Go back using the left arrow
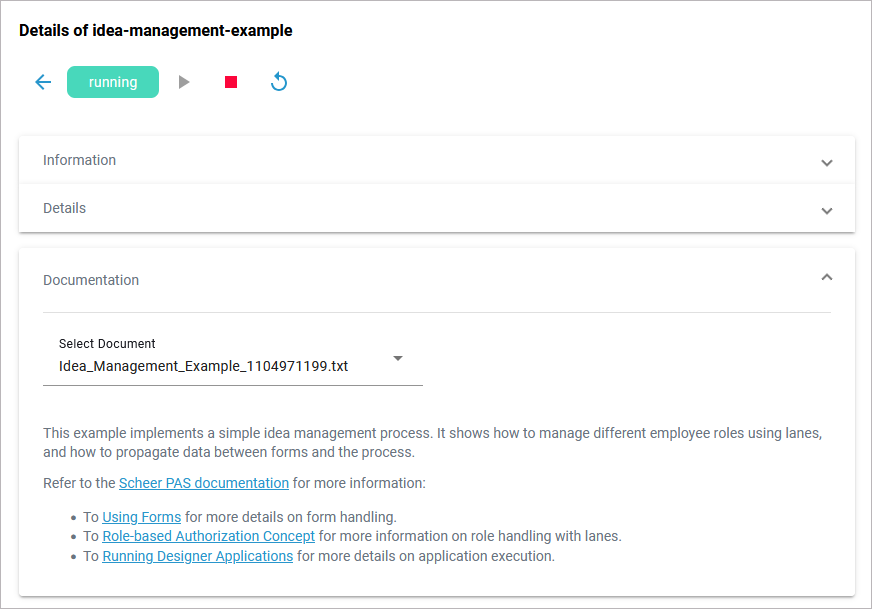 coord(43,82)
